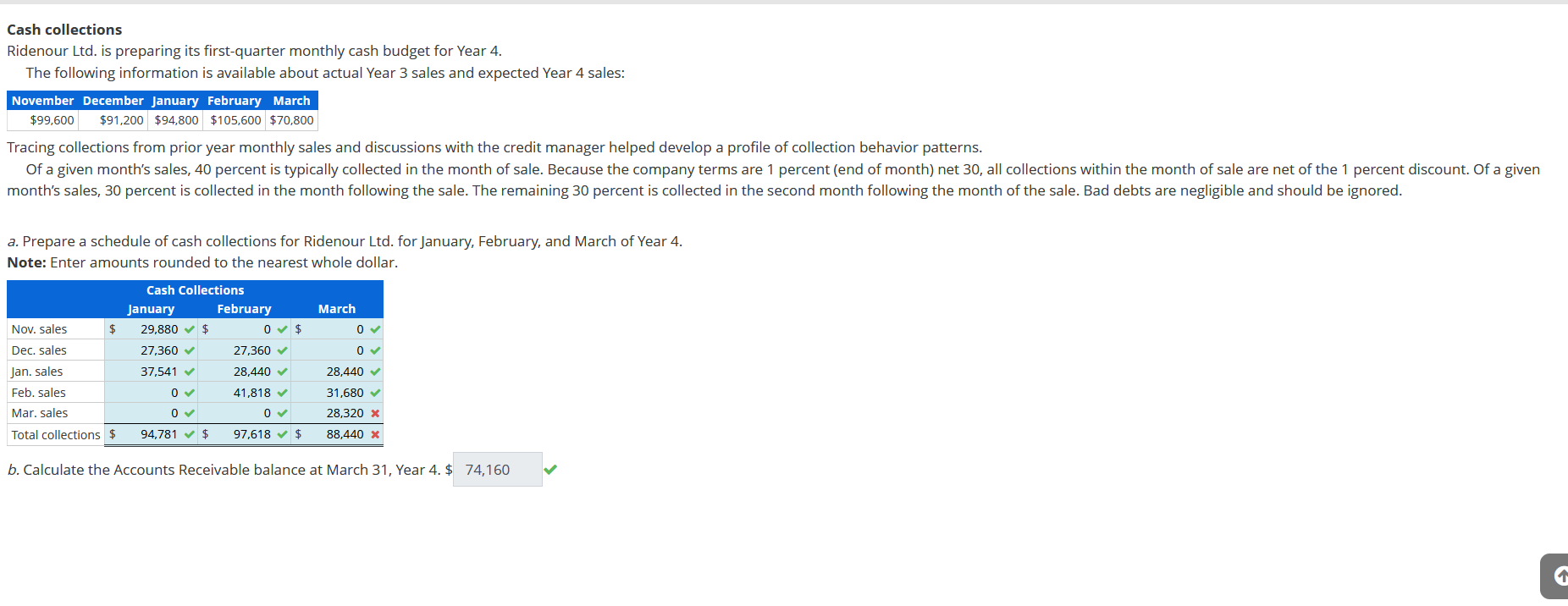1568x606 pixels.
Task: Select the March column header in Cash Collections table
Action: tap(336, 309)
